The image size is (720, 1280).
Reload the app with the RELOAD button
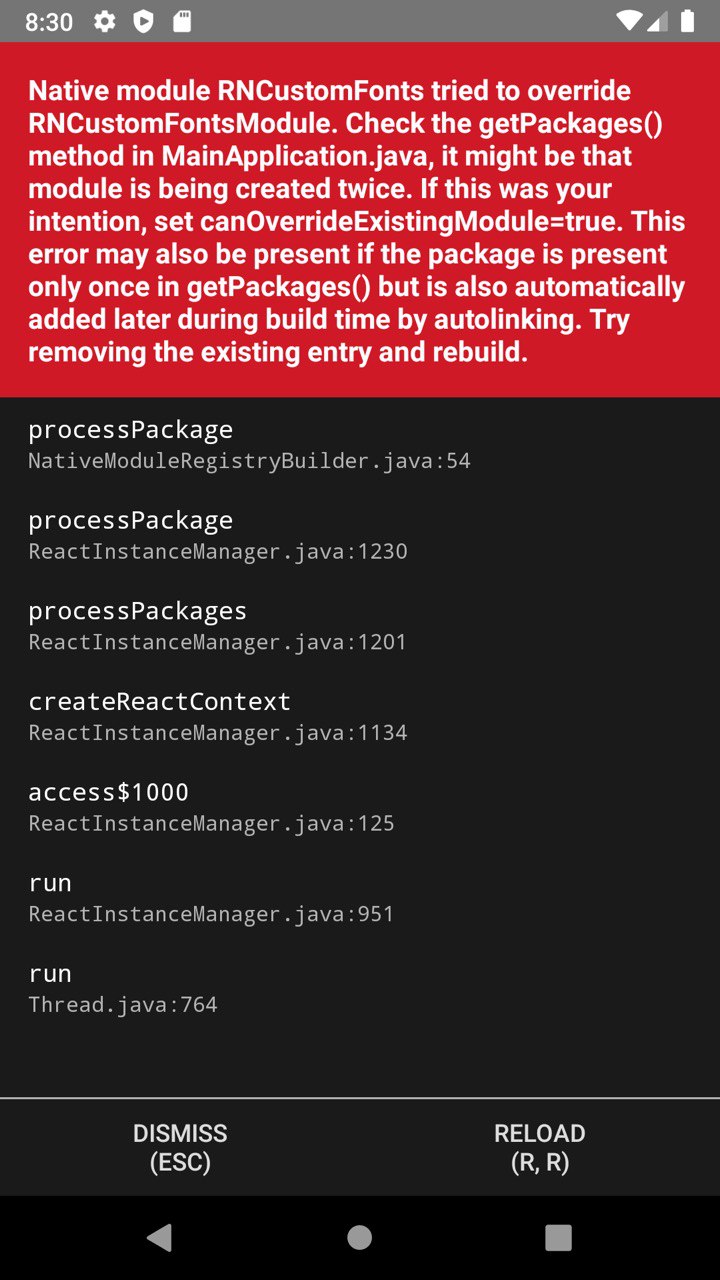point(540,1147)
